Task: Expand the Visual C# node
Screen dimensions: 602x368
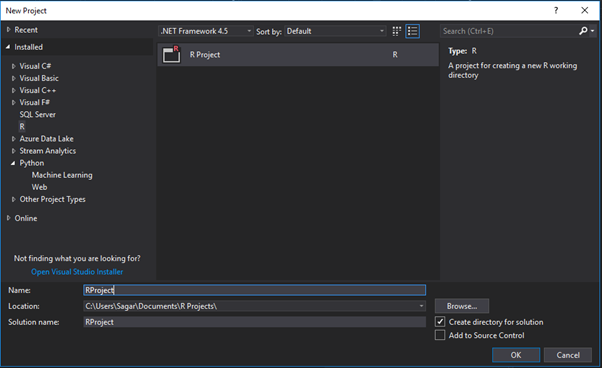Action: [x=13, y=66]
